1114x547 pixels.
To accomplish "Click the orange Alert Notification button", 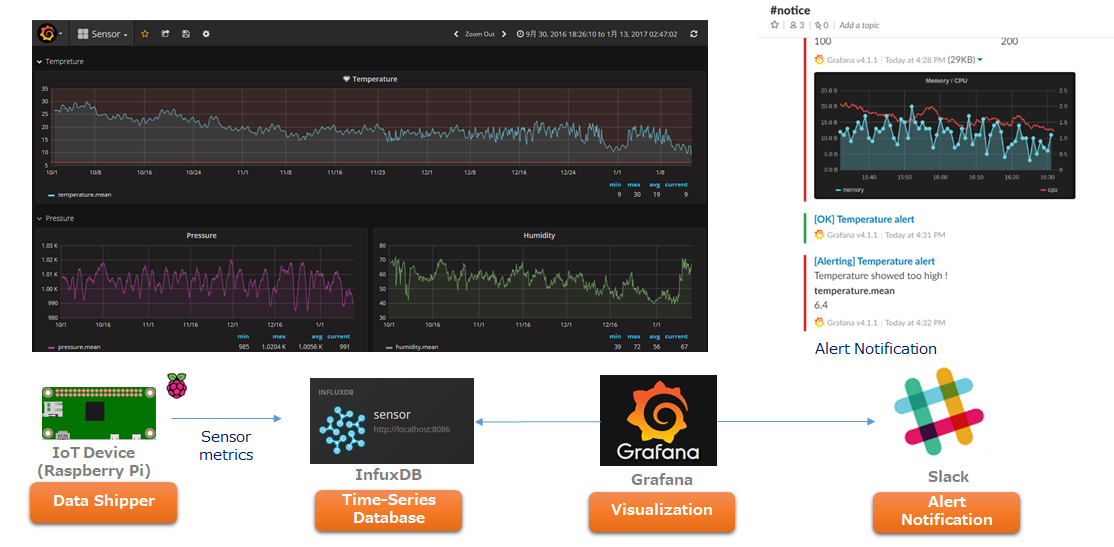I will pos(946,511).
